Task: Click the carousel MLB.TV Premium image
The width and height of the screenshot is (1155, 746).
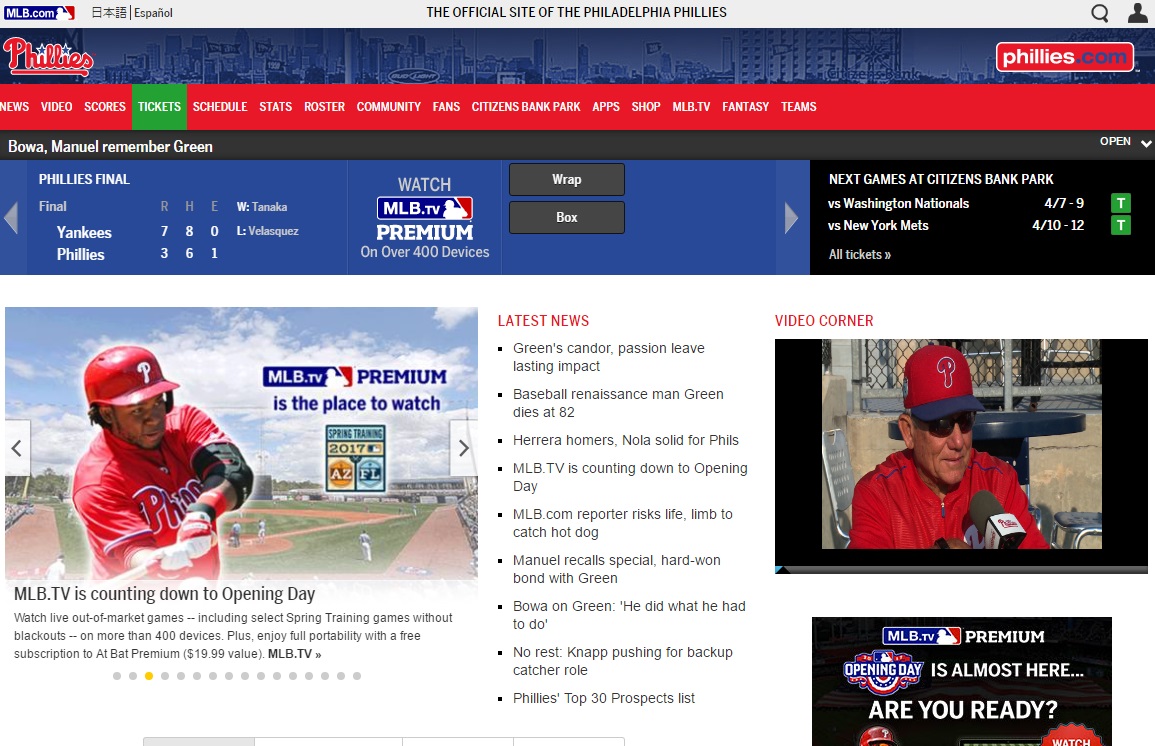Action: click(241, 443)
